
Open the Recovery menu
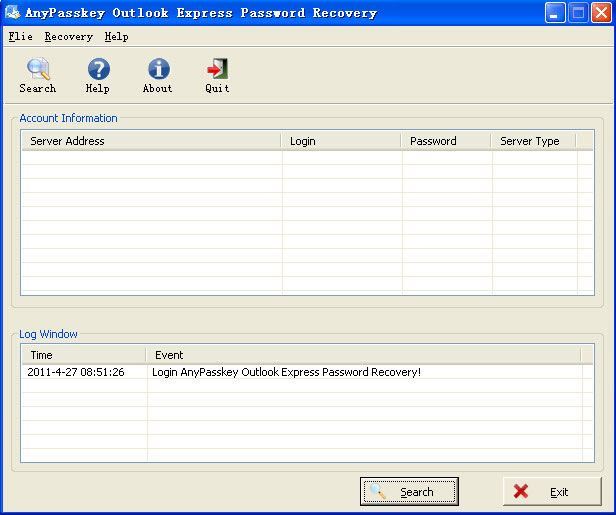pyautogui.click(x=69, y=37)
